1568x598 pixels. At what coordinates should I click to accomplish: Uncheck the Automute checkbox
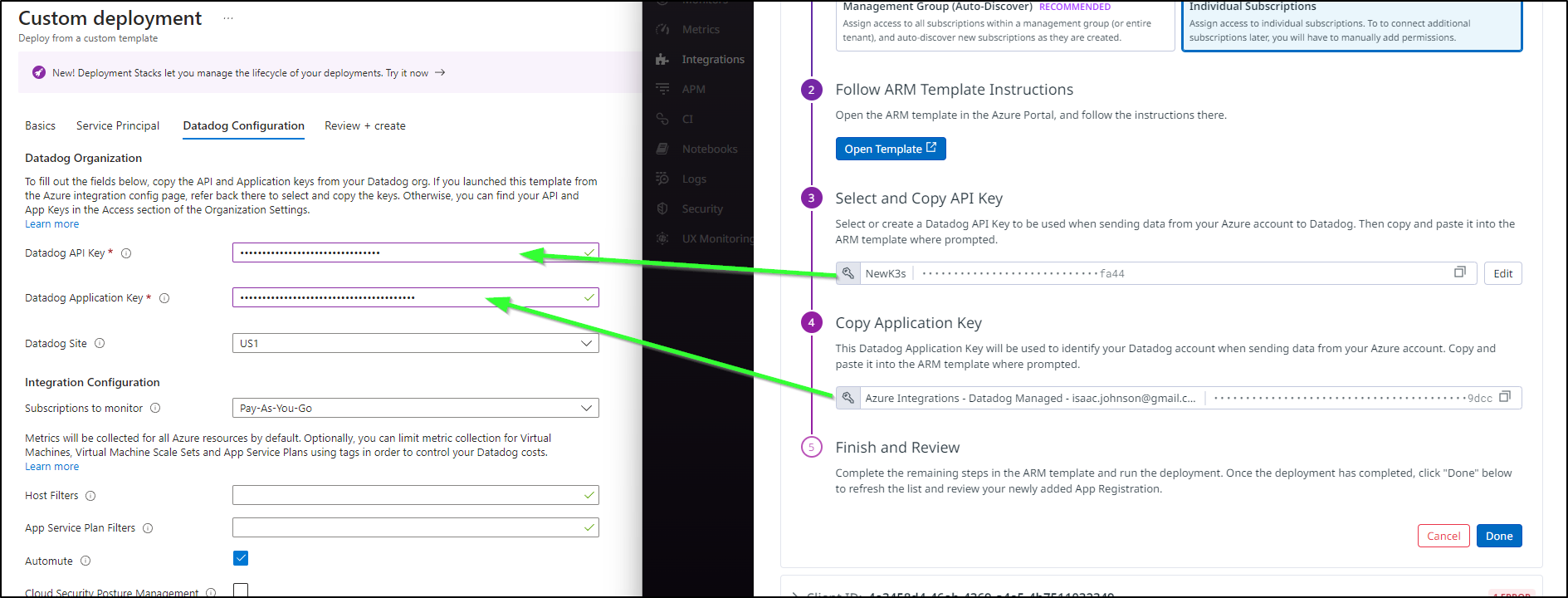pos(241,558)
